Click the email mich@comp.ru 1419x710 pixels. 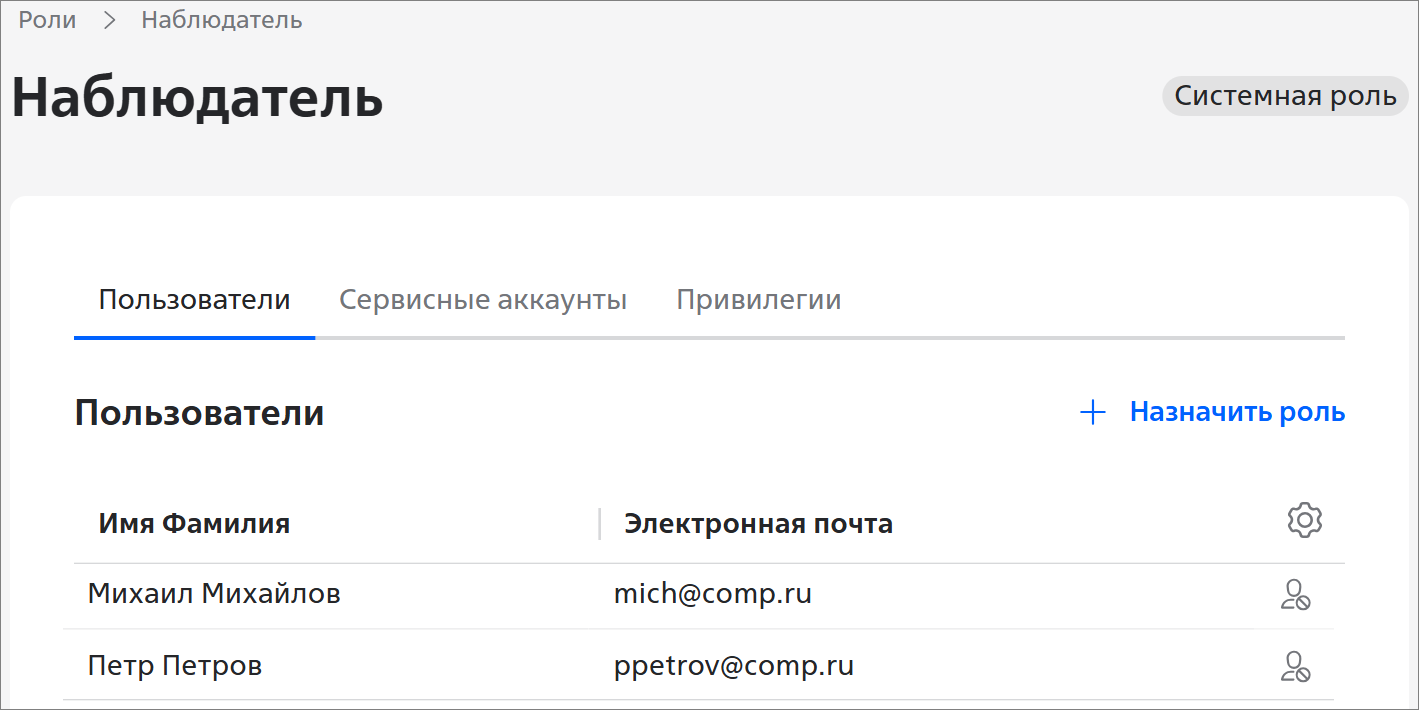(x=712, y=594)
